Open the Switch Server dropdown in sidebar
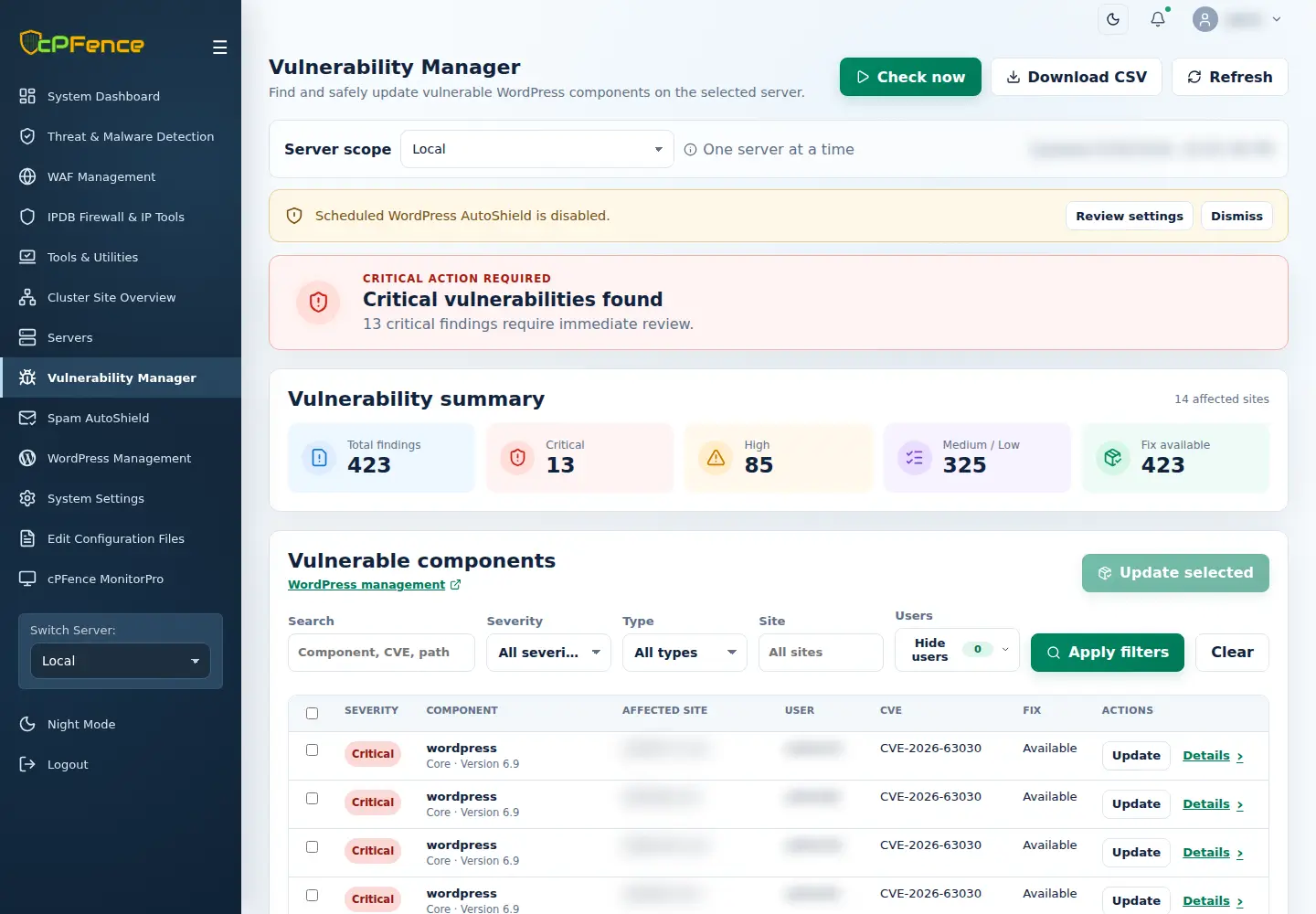 tap(121, 661)
